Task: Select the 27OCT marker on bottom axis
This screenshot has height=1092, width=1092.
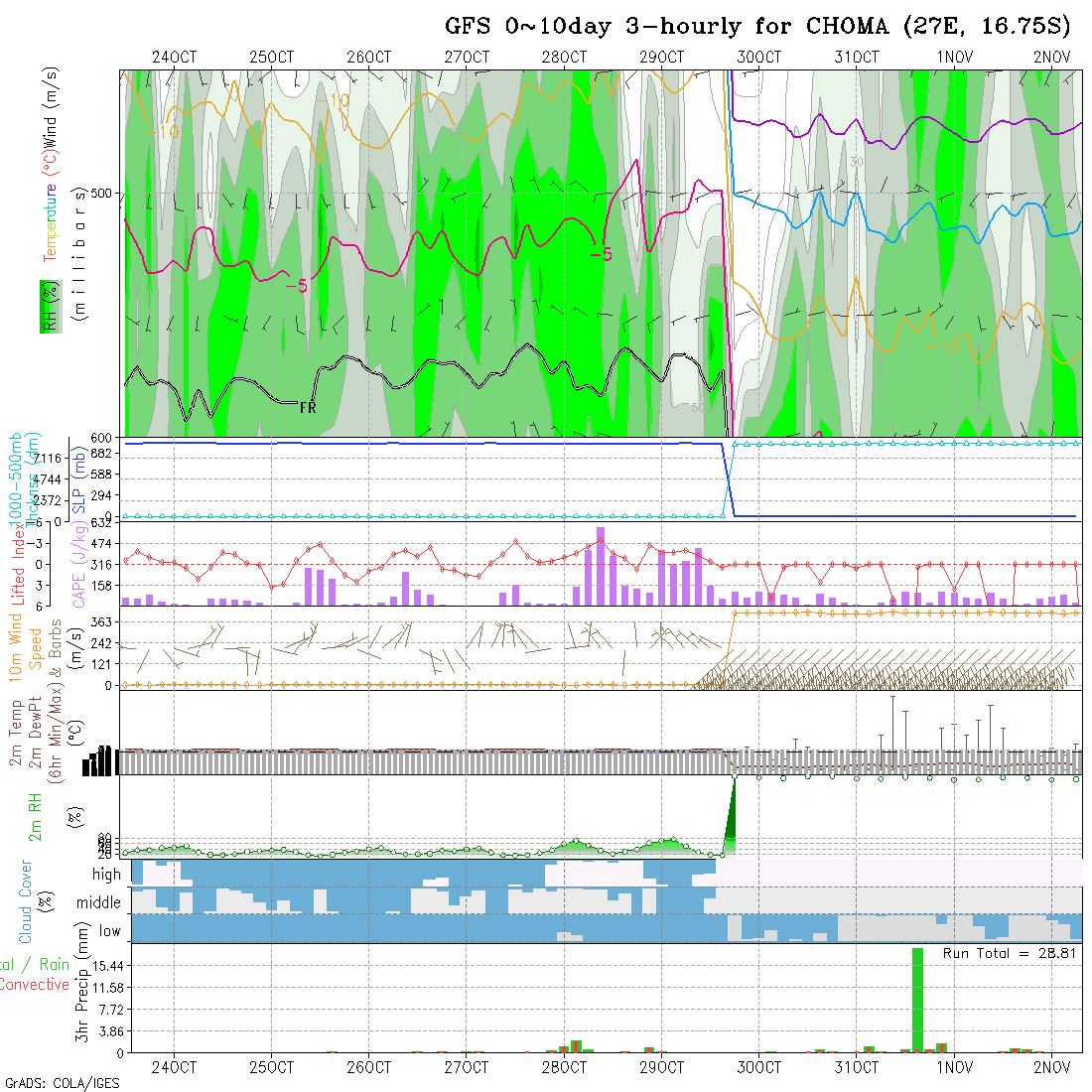Action: point(466,1067)
